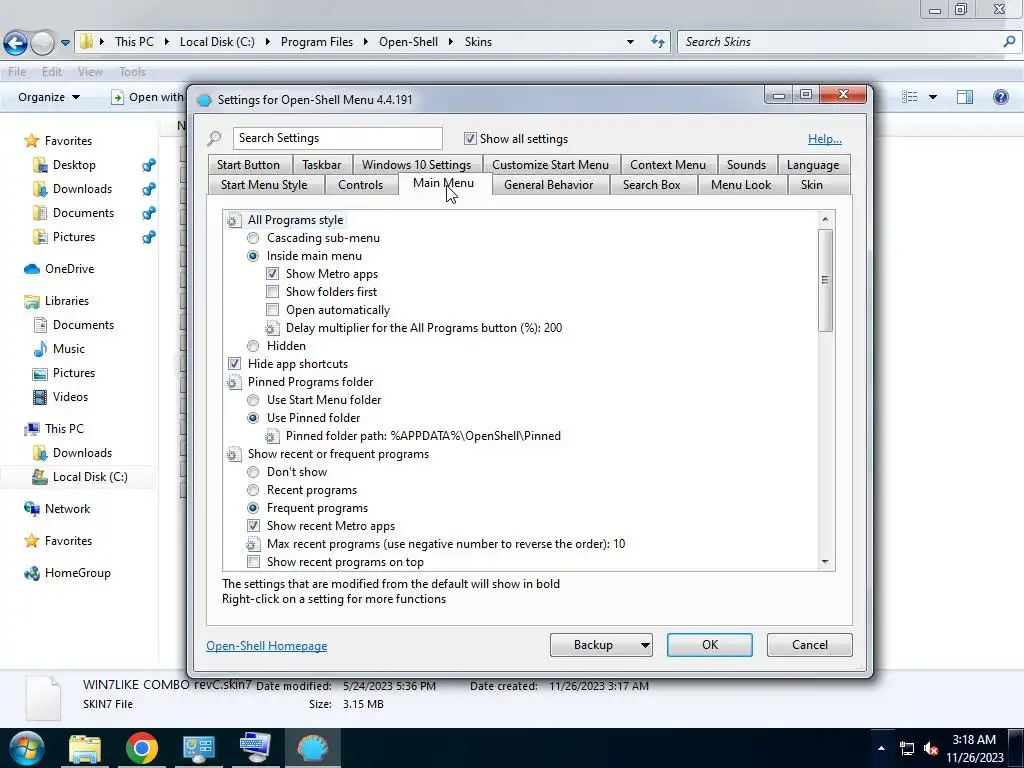
Task: Open the Open-Shell shell icon on taskbar
Action: (x=312, y=748)
